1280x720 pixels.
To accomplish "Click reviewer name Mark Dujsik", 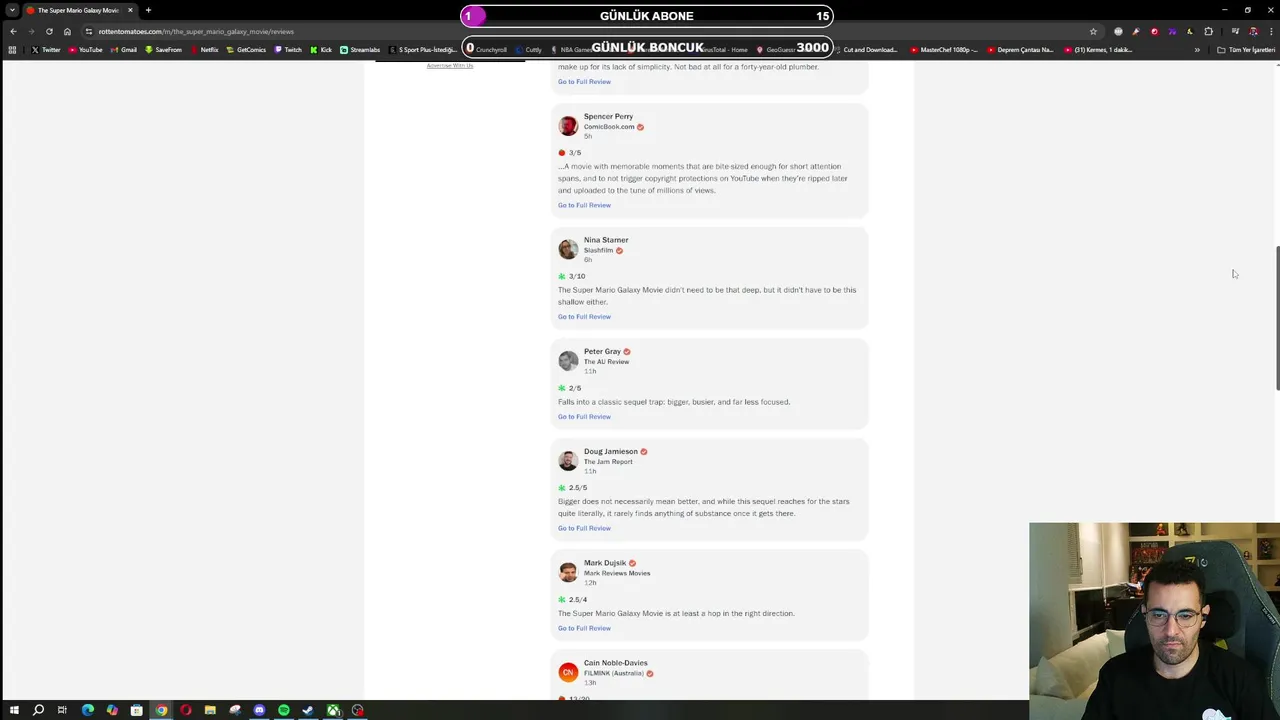I will 605,563.
